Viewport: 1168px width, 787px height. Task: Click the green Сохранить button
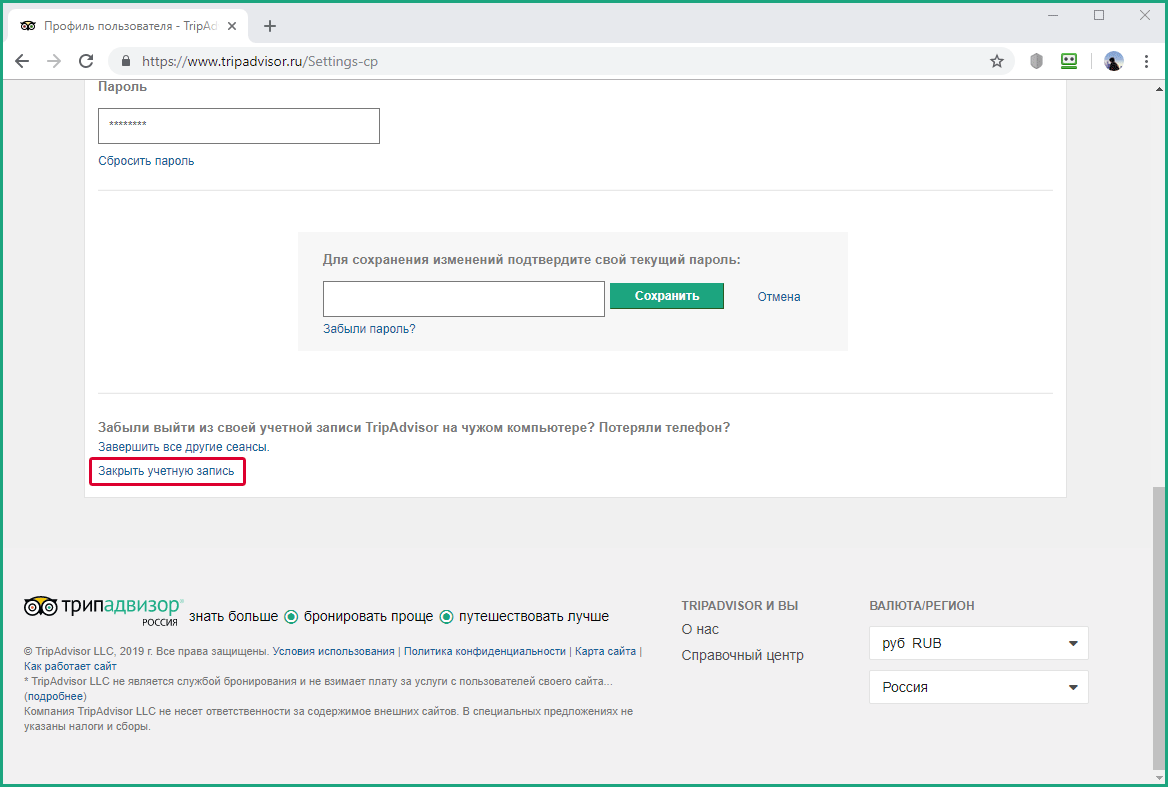click(667, 296)
